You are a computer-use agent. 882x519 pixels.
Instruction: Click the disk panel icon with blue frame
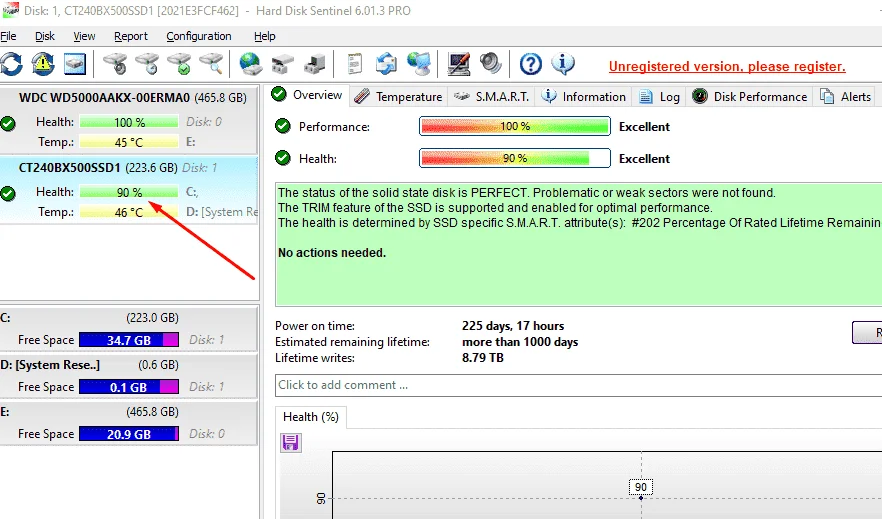tap(75, 64)
